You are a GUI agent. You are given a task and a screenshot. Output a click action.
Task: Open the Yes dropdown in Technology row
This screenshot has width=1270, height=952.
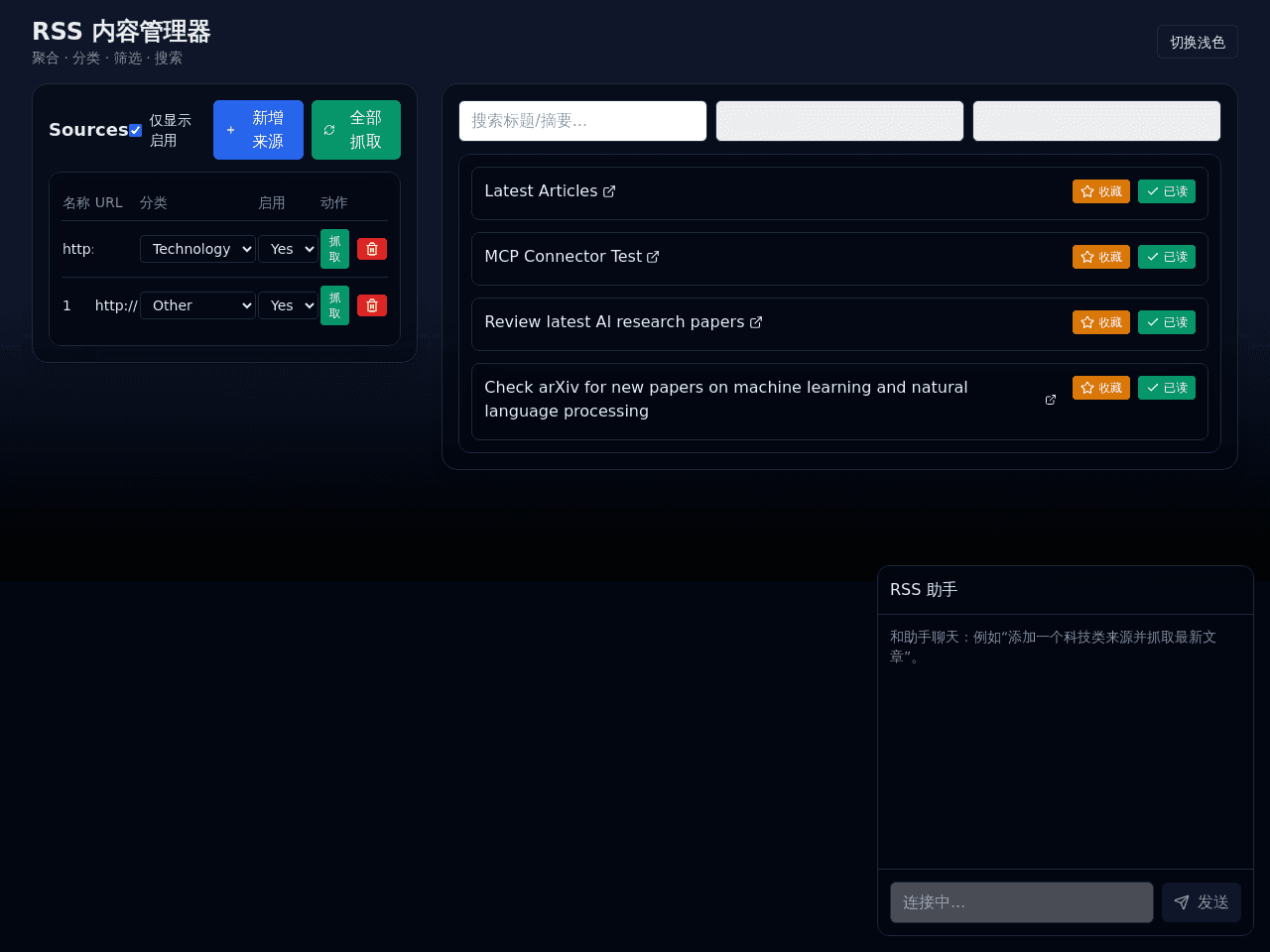click(288, 249)
